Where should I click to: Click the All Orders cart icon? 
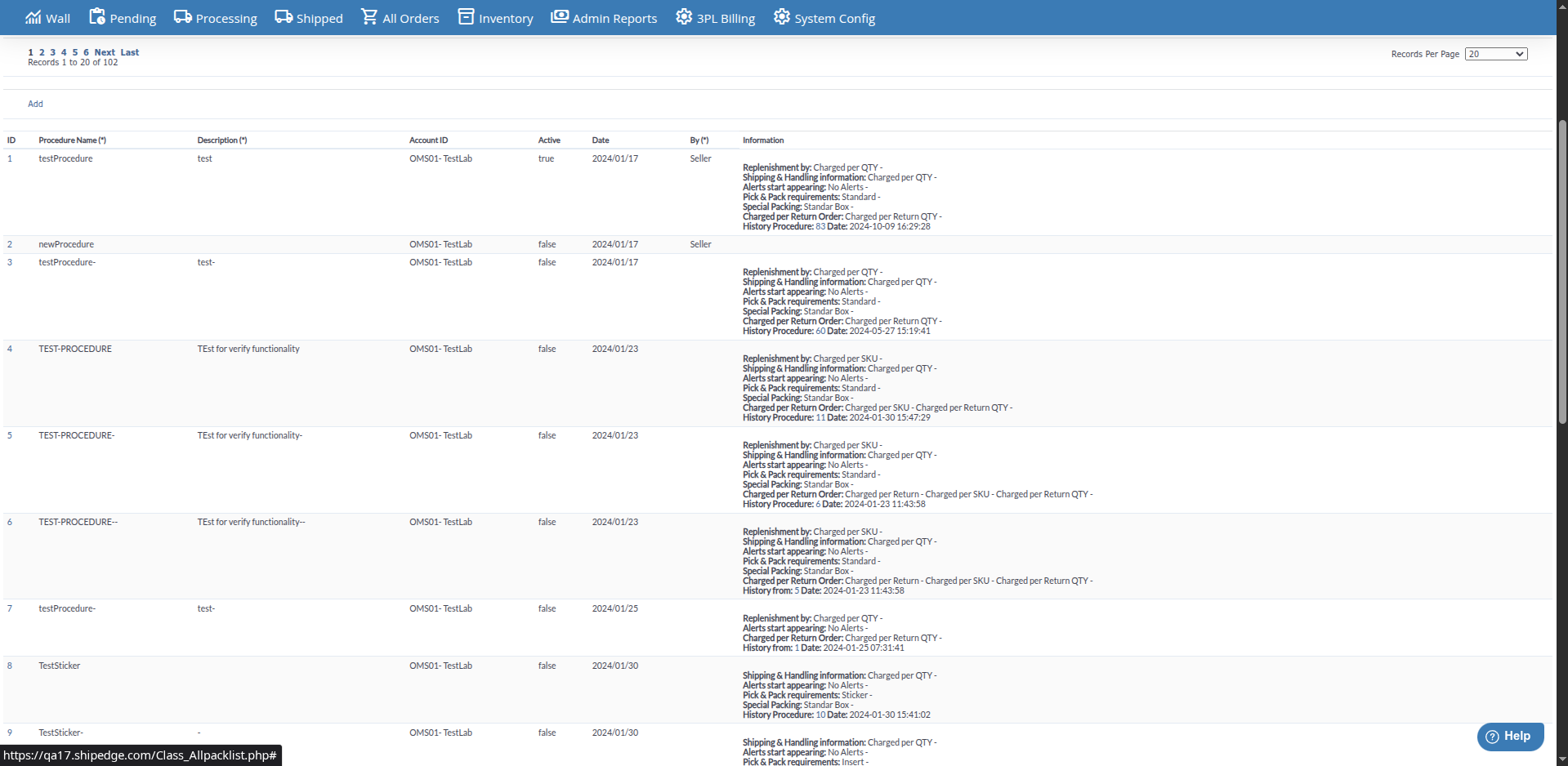coord(369,17)
